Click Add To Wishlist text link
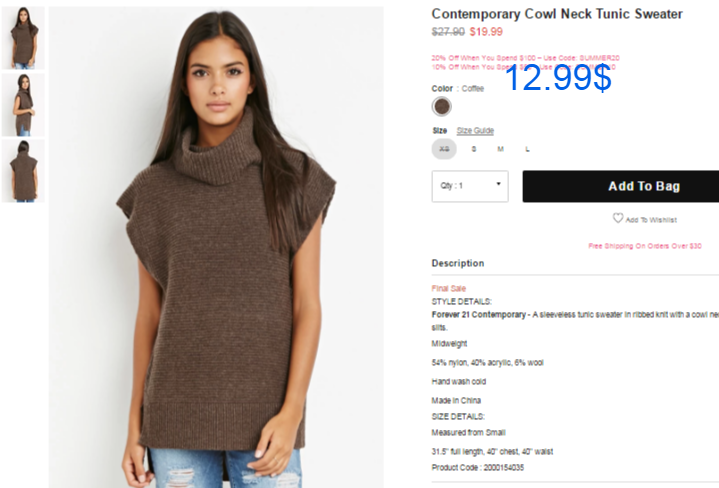 (x=651, y=220)
